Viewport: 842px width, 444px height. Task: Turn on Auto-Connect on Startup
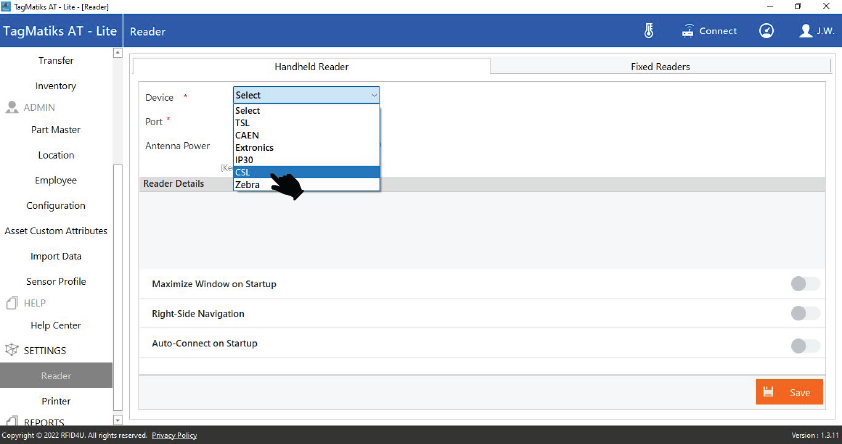coord(804,346)
